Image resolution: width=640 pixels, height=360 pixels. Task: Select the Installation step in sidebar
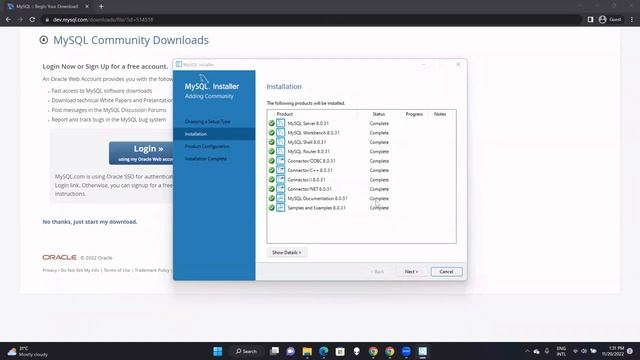tap(214, 134)
